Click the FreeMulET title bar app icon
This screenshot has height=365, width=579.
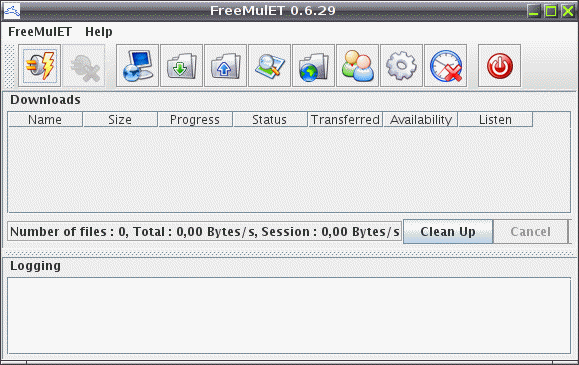(x=11, y=11)
